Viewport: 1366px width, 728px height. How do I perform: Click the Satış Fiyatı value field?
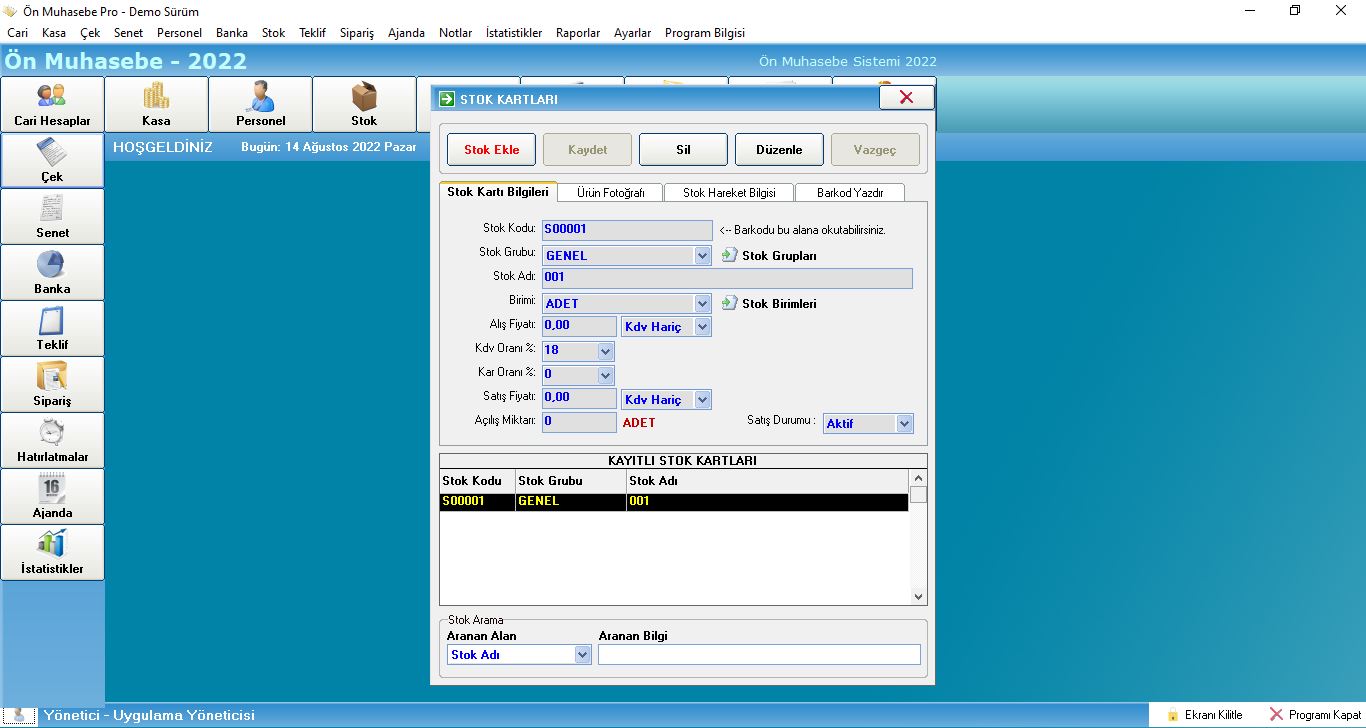pyautogui.click(x=579, y=398)
